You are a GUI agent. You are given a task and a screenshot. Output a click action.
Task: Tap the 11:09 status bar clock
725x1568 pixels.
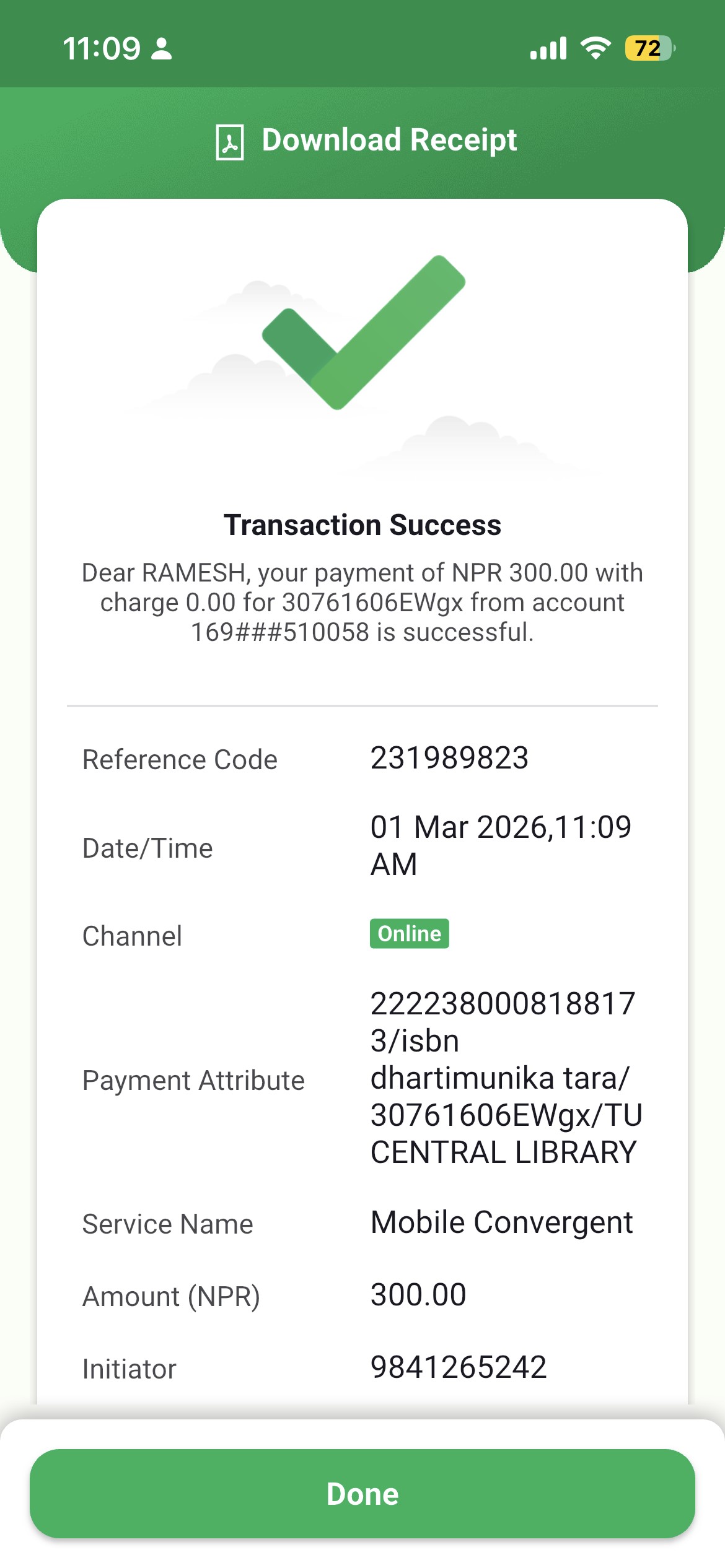click(x=102, y=48)
